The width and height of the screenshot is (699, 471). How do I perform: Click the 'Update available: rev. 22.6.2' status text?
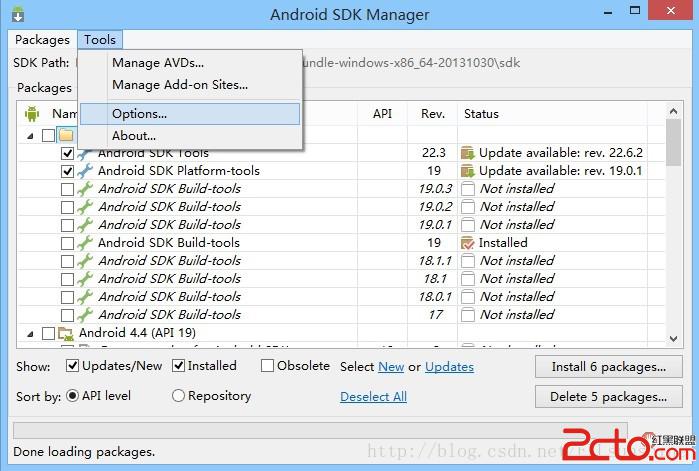tap(561, 153)
